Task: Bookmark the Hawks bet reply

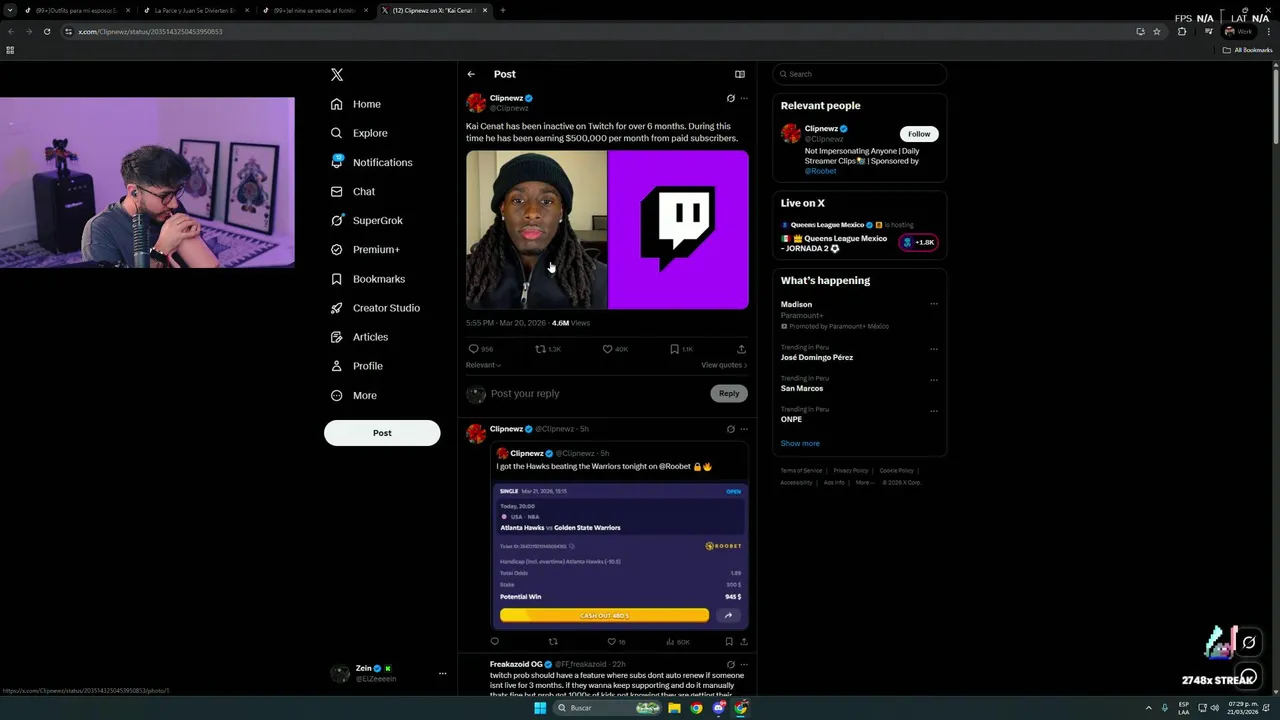Action: coord(729,641)
